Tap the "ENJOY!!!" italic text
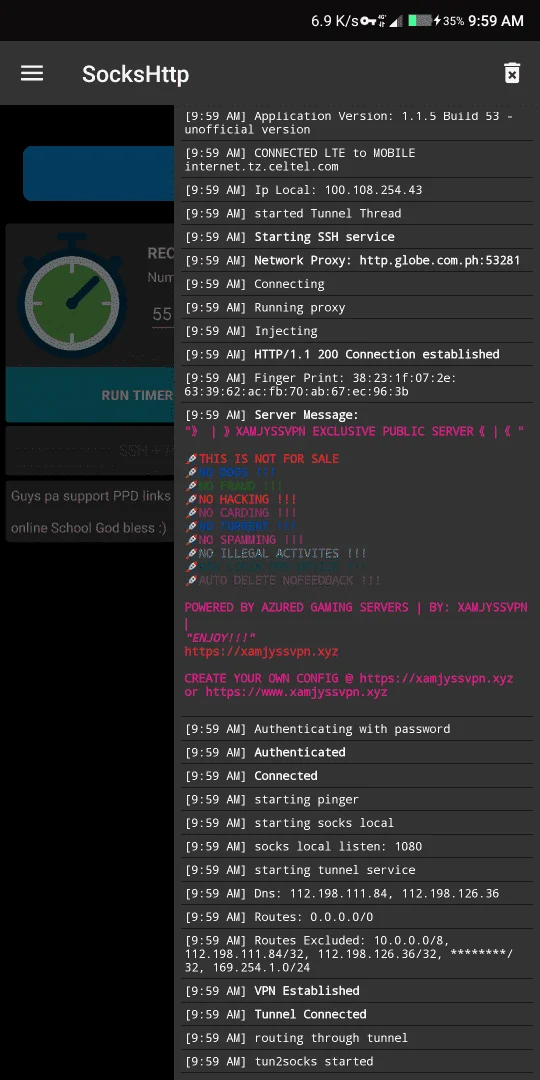This screenshot has width=540, height=1080. (x=220, y=637)
